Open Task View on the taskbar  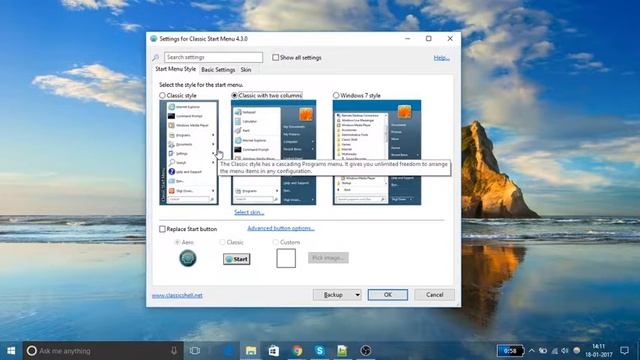pos(195,351)
